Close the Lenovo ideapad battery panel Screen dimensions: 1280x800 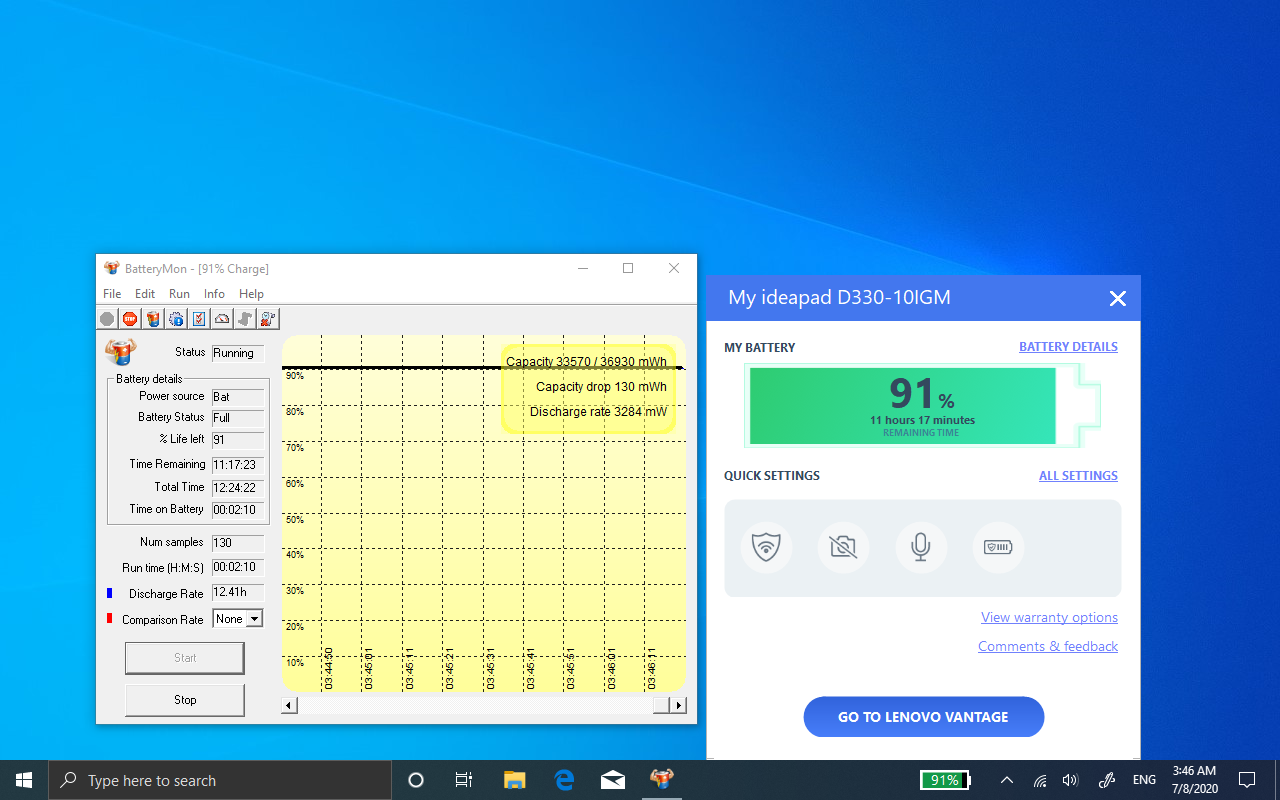pyautogui.click(x=1118, y=298)
